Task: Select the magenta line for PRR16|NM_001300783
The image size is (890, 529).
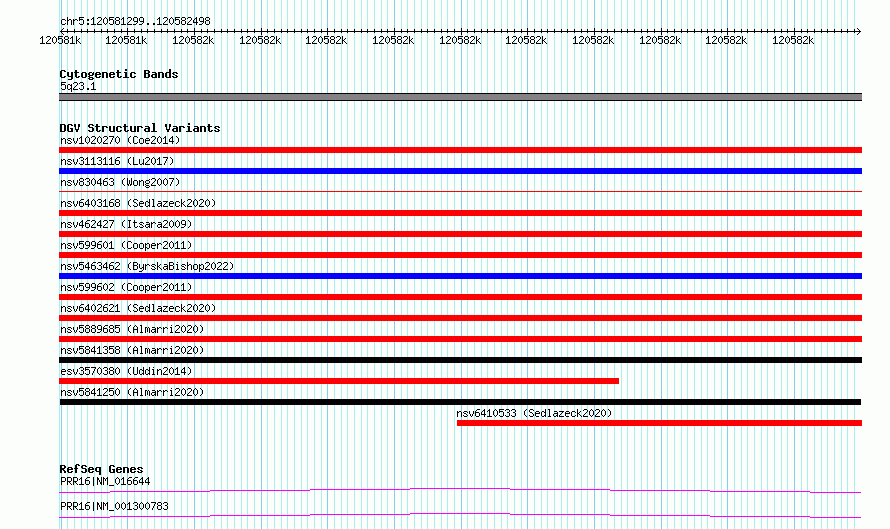Action: (460, 515)
